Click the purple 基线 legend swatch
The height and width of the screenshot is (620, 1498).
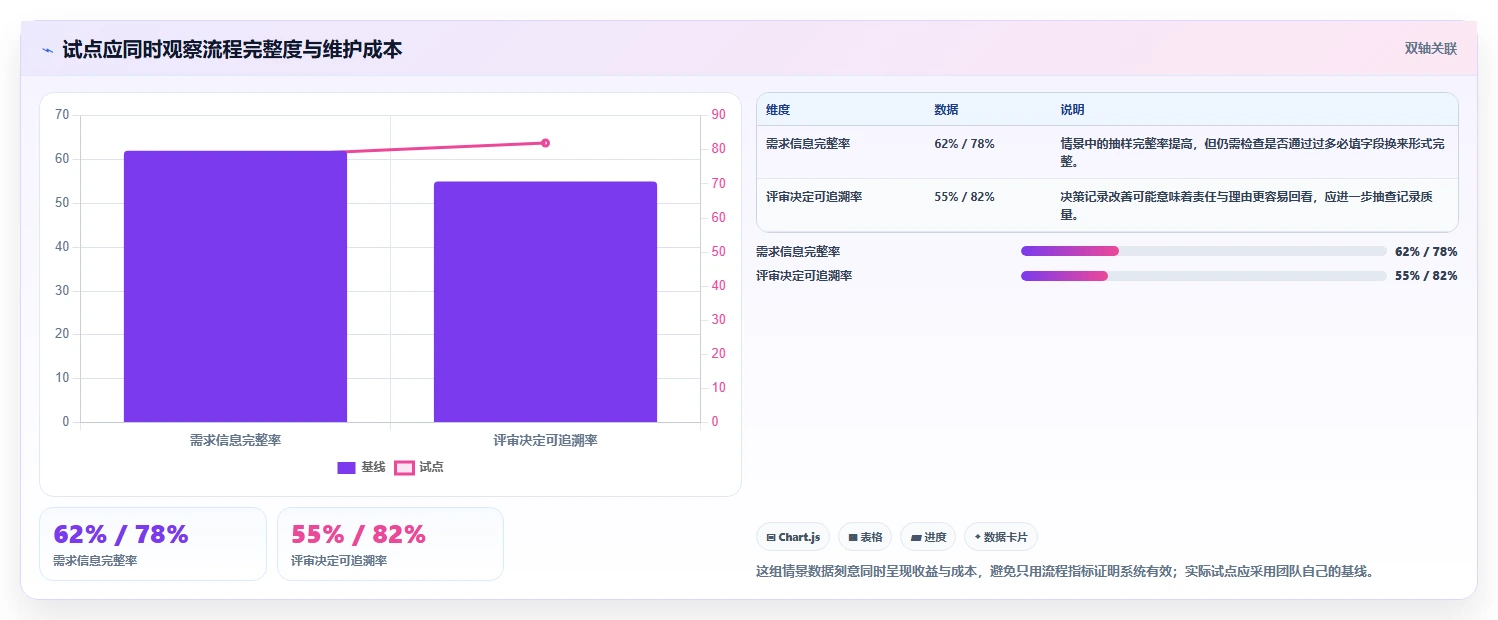346,467
